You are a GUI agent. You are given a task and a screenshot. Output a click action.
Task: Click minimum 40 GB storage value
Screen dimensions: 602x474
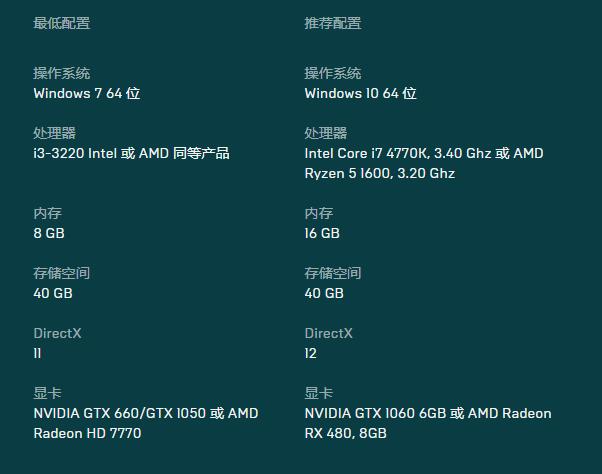53,293
